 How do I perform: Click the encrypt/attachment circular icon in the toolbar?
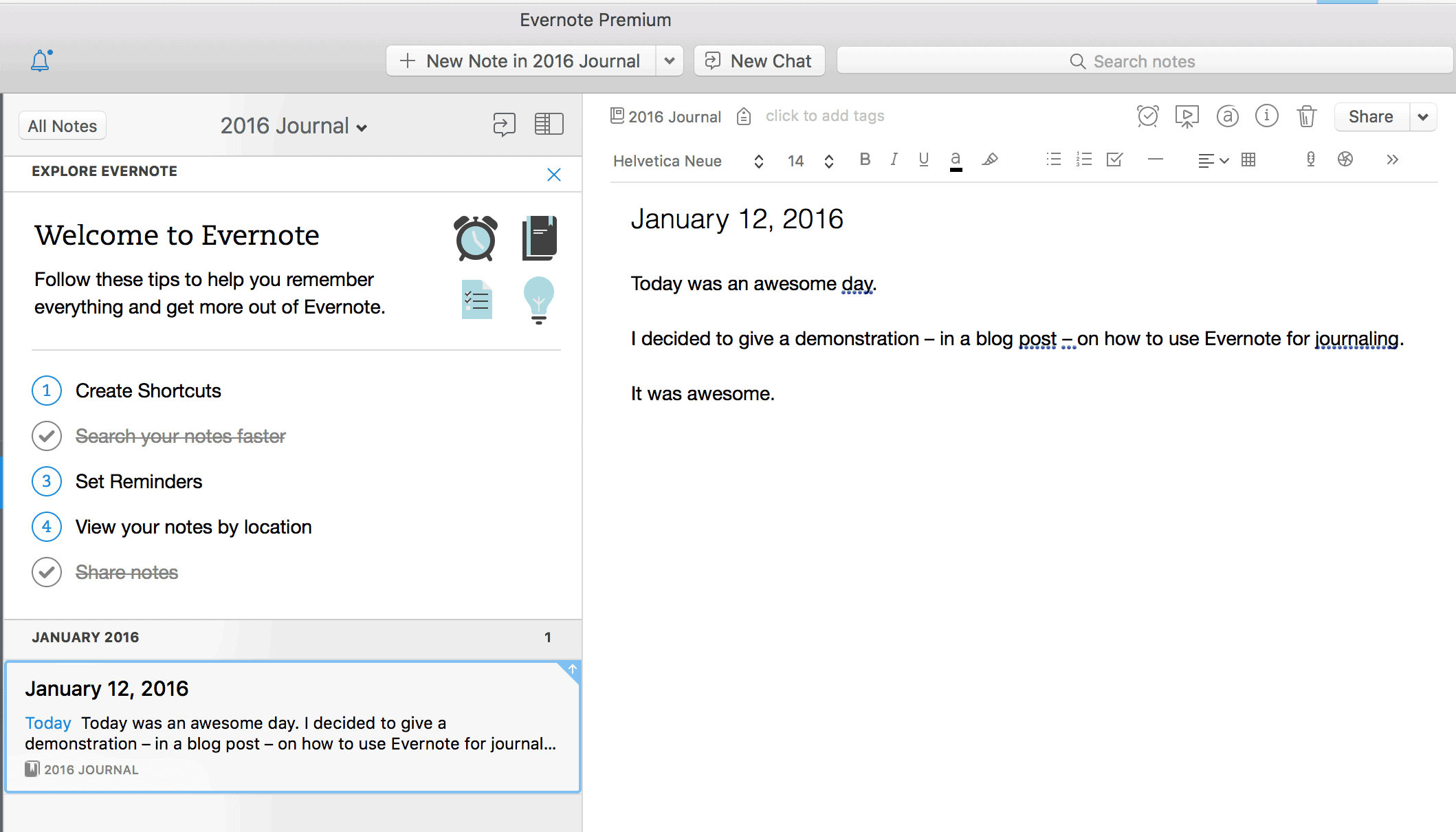tap(1345, 160)
